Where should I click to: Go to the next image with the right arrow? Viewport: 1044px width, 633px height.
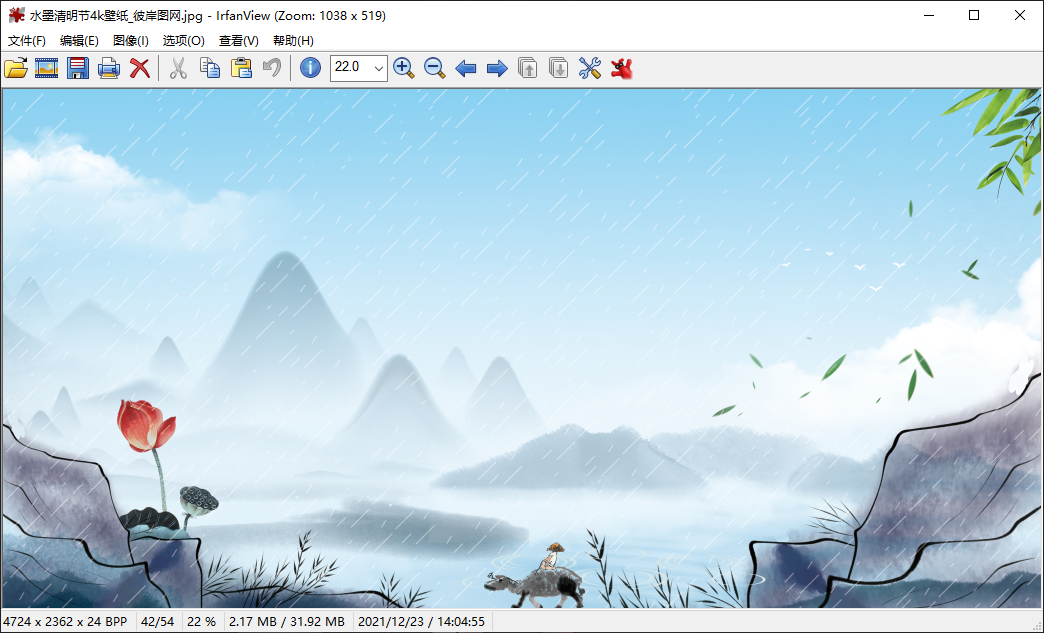[497, 68]
